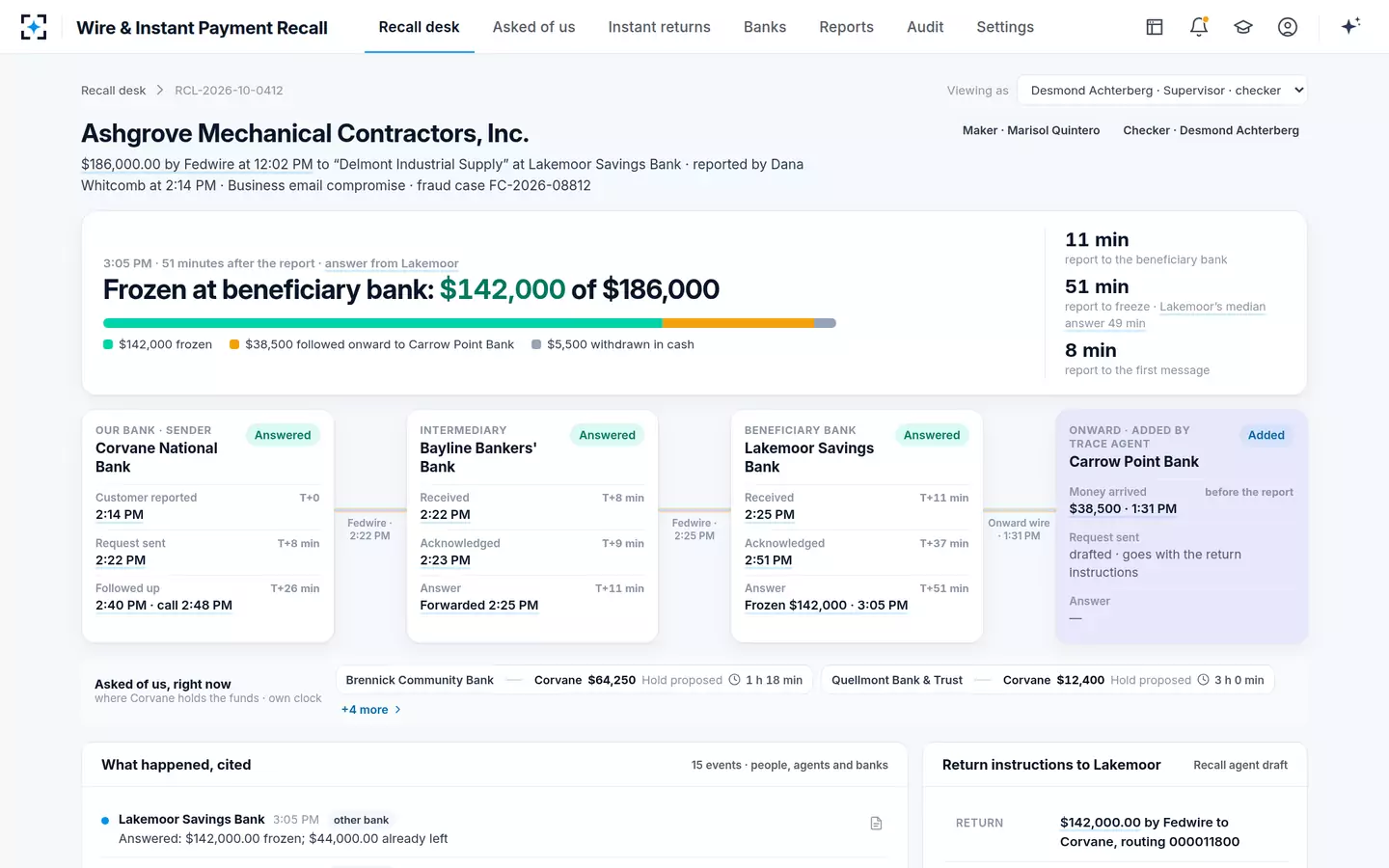Open the graduation cap help icon

[1243, 27]
